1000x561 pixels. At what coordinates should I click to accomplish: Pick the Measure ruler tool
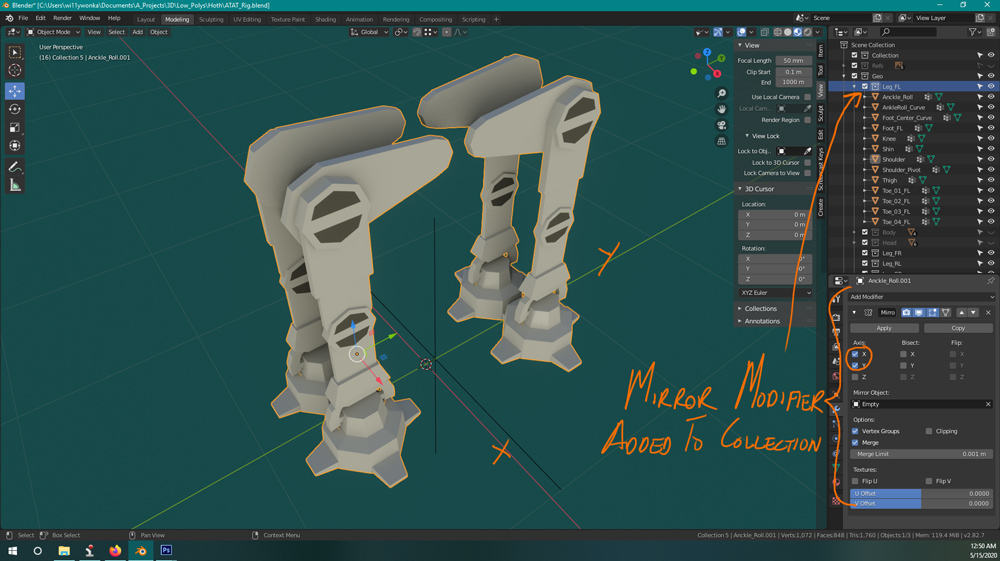15,185
